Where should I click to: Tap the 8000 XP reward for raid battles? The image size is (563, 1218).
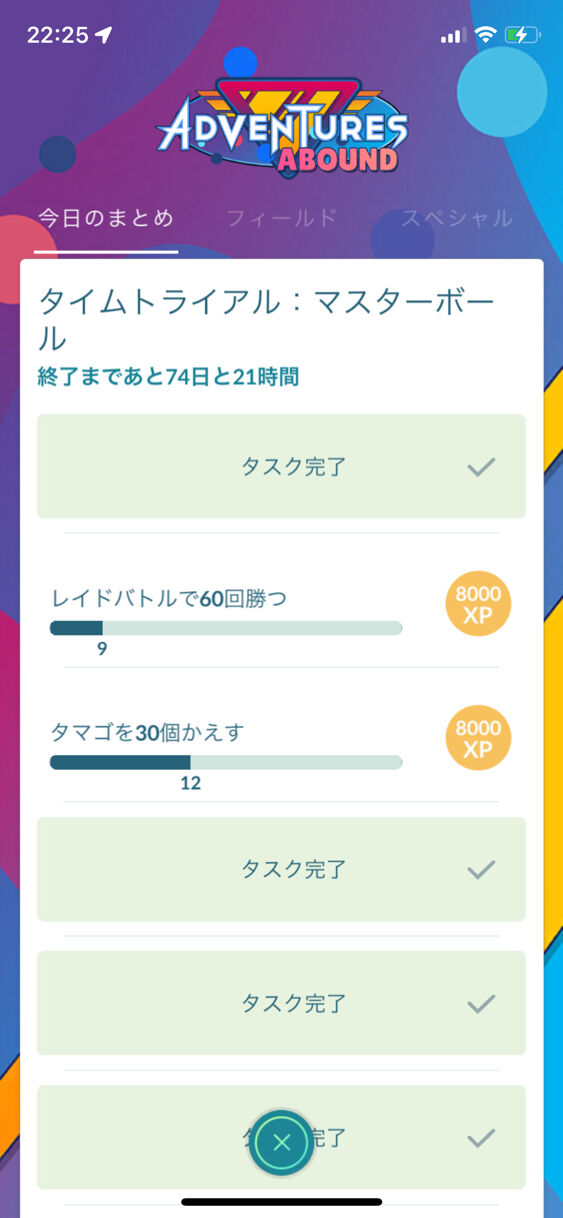(478, 604)
